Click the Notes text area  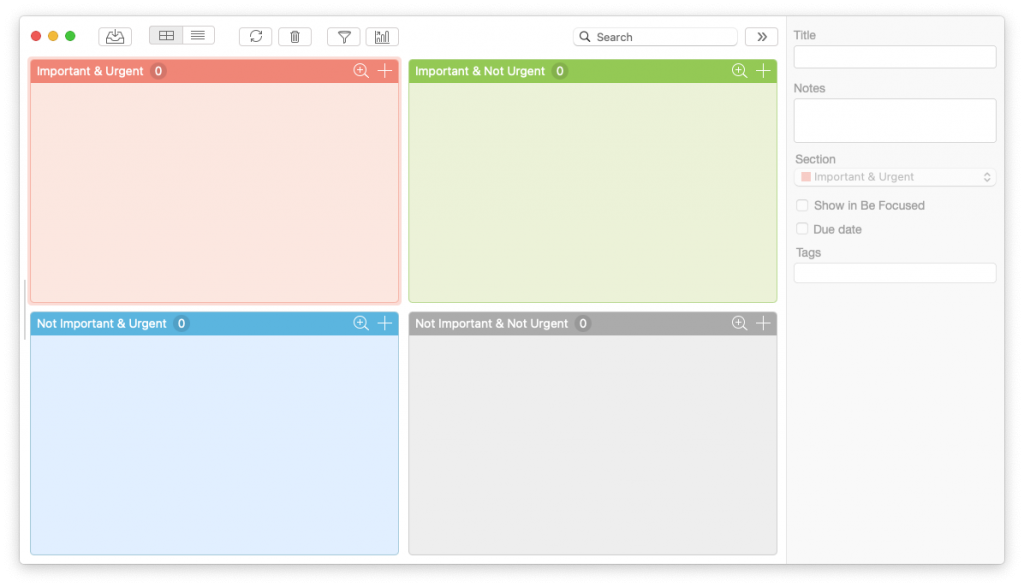[895, 121]
